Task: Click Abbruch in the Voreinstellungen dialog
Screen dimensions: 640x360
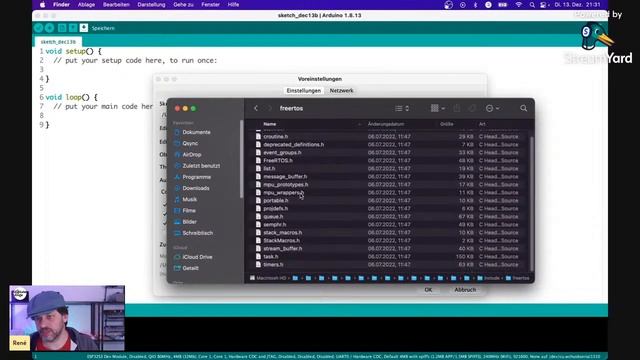Action: pyautogui.click(x=465, y=290)
